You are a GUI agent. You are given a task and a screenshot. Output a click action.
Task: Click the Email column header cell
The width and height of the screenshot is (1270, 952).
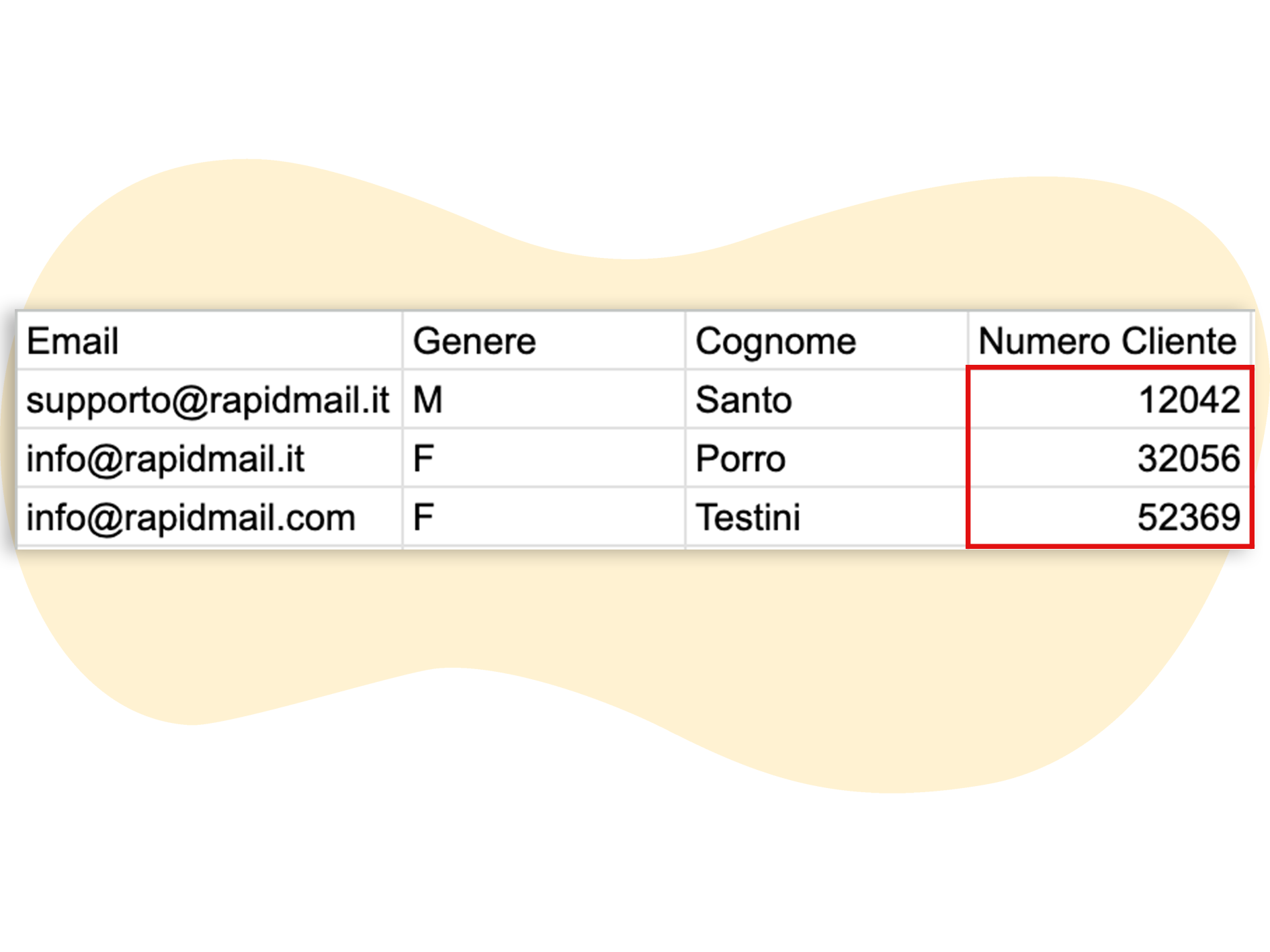[208, 341]
